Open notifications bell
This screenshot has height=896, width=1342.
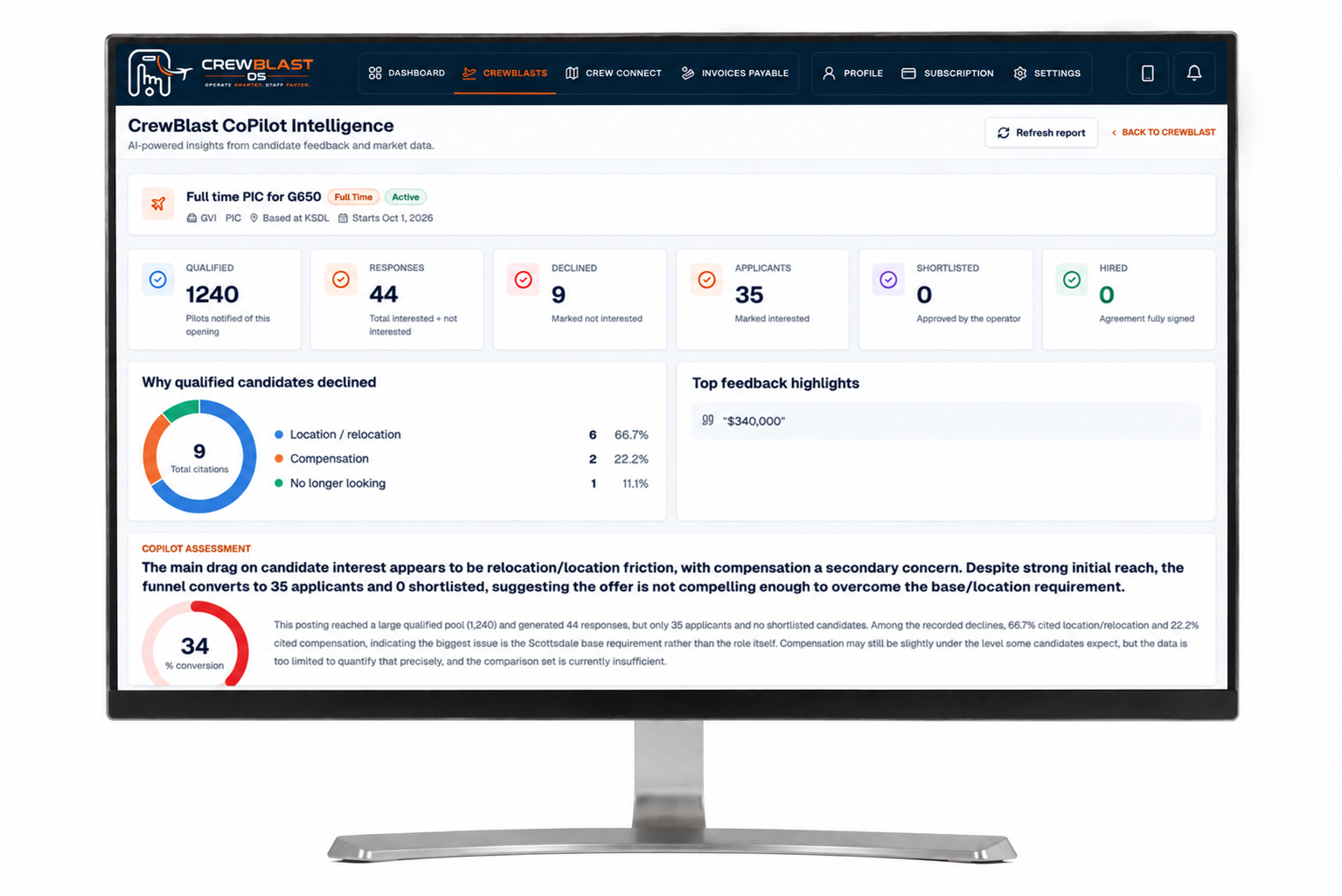pos(1194,73)
